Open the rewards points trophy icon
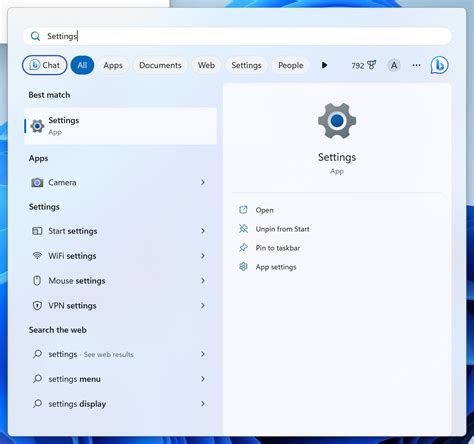Screen dimensions: 474x444 pyautogui.click(x=371, y=65)
